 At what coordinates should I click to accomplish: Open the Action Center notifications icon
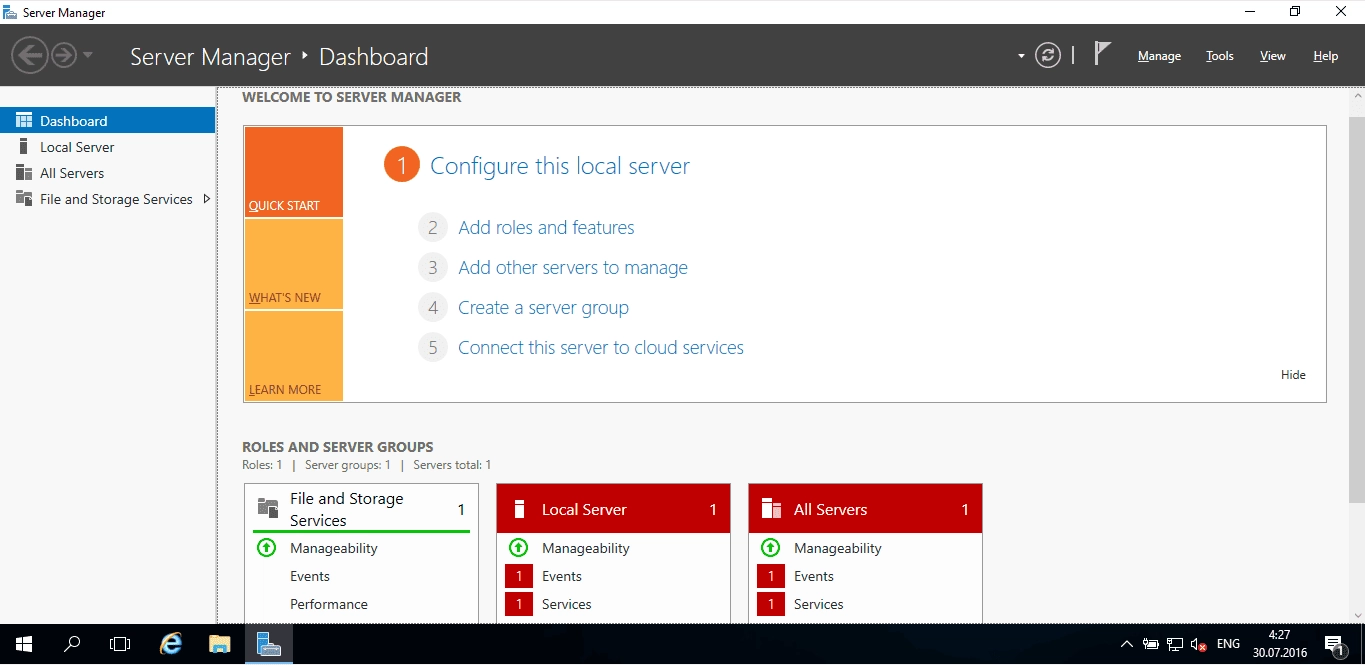click(x=1334, y=645)
